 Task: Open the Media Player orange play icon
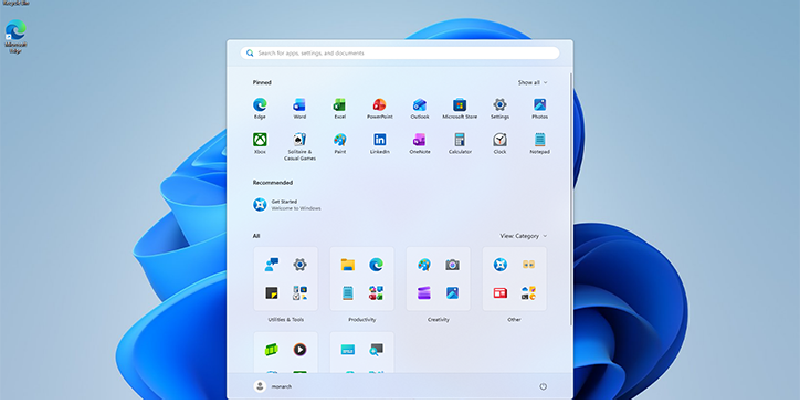coord(300,349)
